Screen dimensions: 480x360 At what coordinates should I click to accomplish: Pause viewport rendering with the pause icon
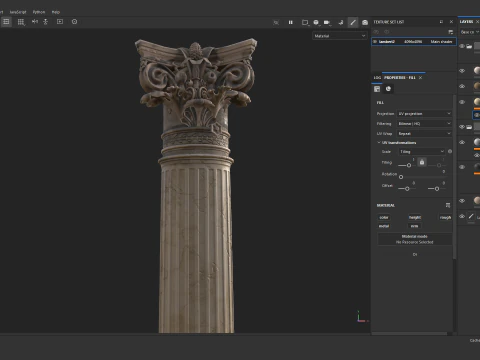(x=291, y=22)
